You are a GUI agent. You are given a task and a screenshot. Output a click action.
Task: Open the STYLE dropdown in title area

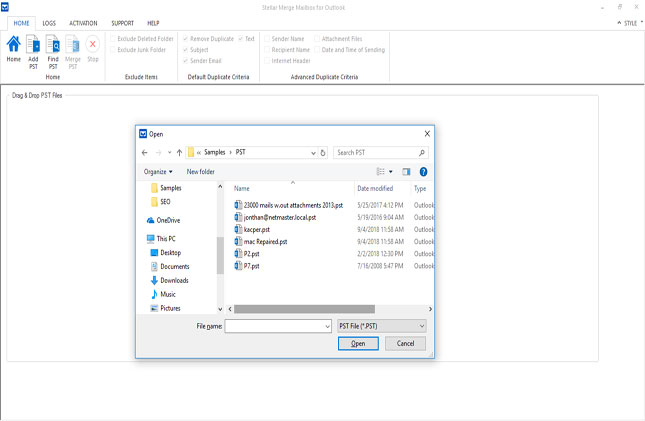(x=630, y=23)
